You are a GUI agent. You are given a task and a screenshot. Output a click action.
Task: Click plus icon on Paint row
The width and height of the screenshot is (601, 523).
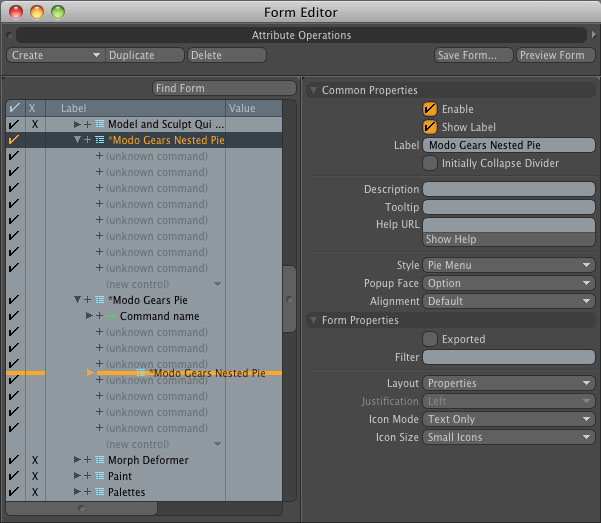coord(87,476)
